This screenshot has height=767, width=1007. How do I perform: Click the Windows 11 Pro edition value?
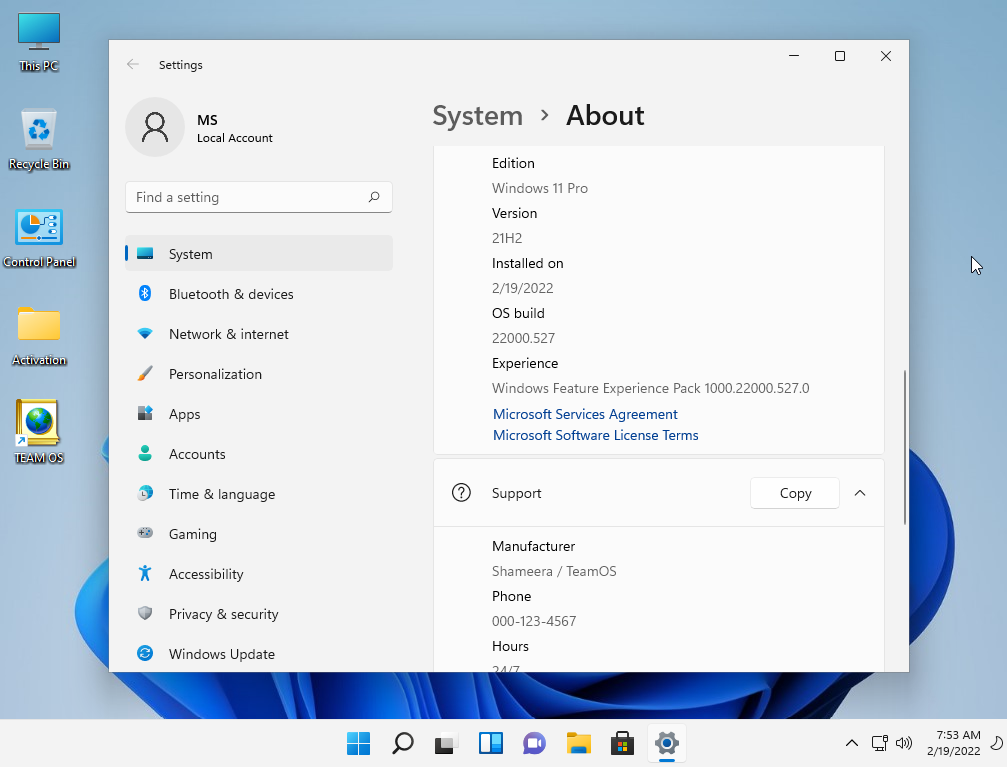tap(539, 188)
